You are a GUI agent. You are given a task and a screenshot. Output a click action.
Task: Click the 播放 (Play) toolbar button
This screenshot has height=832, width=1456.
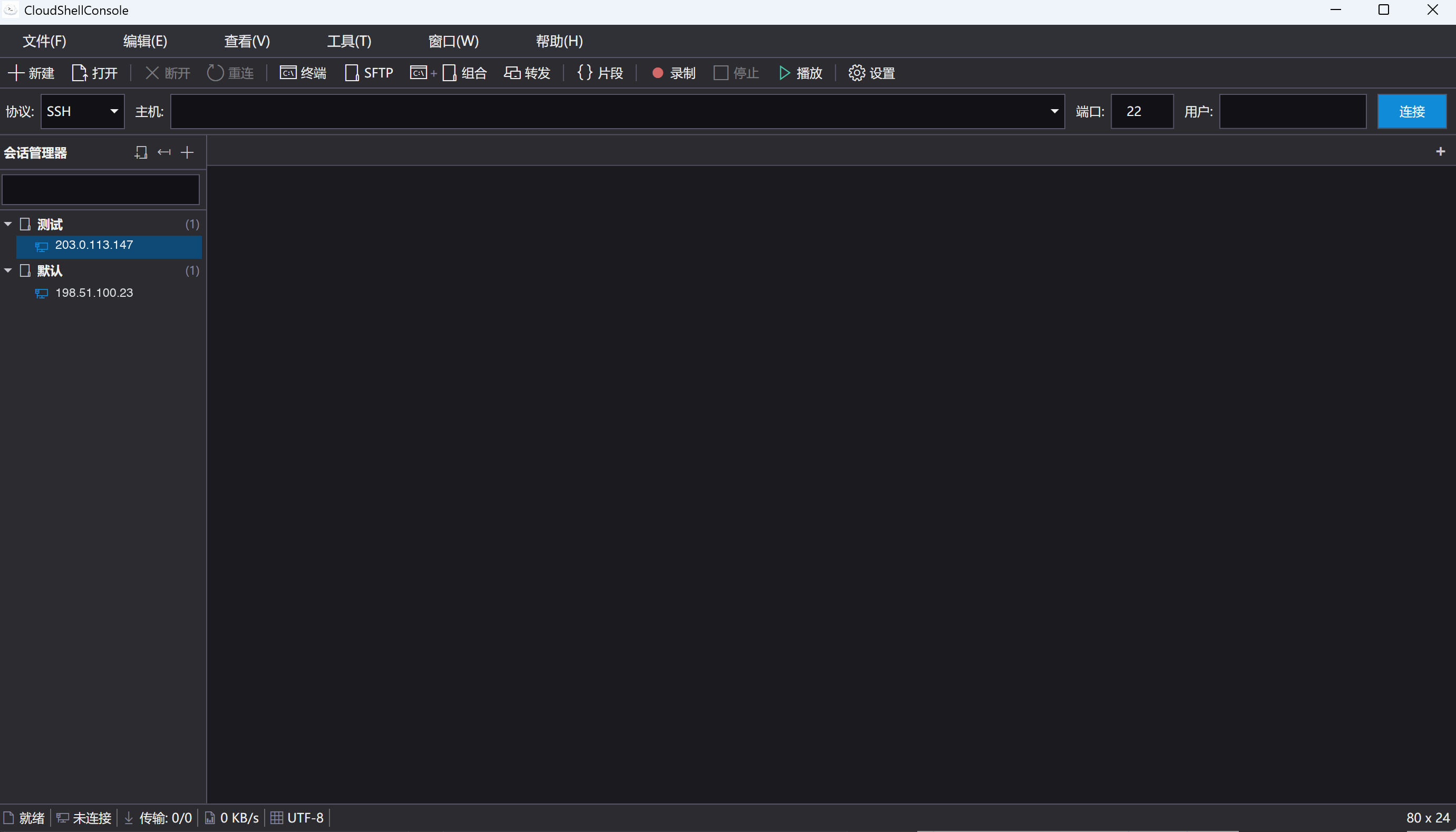pos(800,73)
